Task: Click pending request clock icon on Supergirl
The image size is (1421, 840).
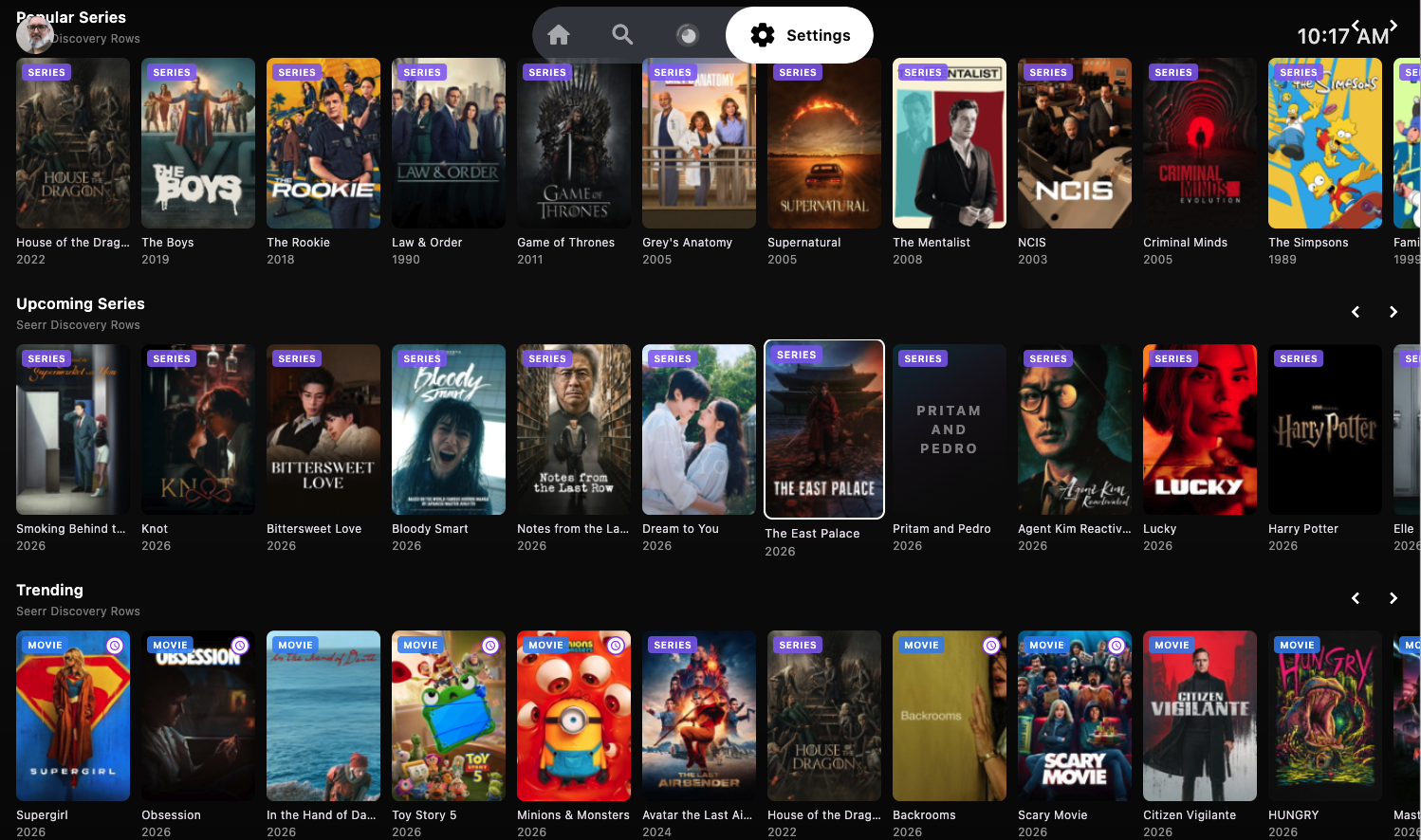Action: pyautogui.click(x=115, y=645)
